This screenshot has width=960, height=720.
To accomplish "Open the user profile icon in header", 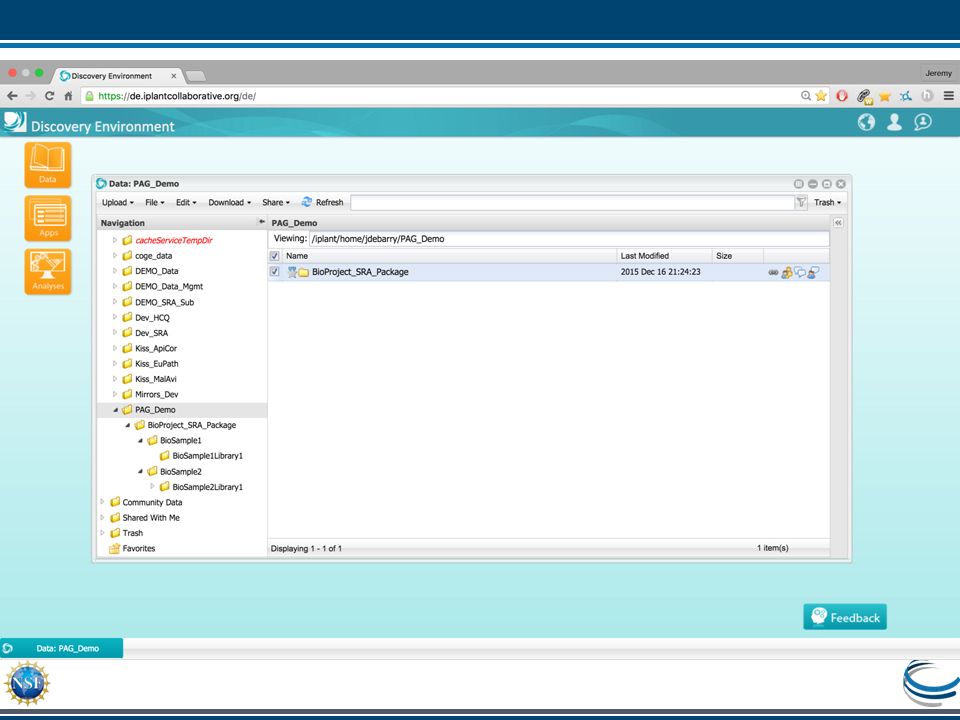I will pos(894,122).
